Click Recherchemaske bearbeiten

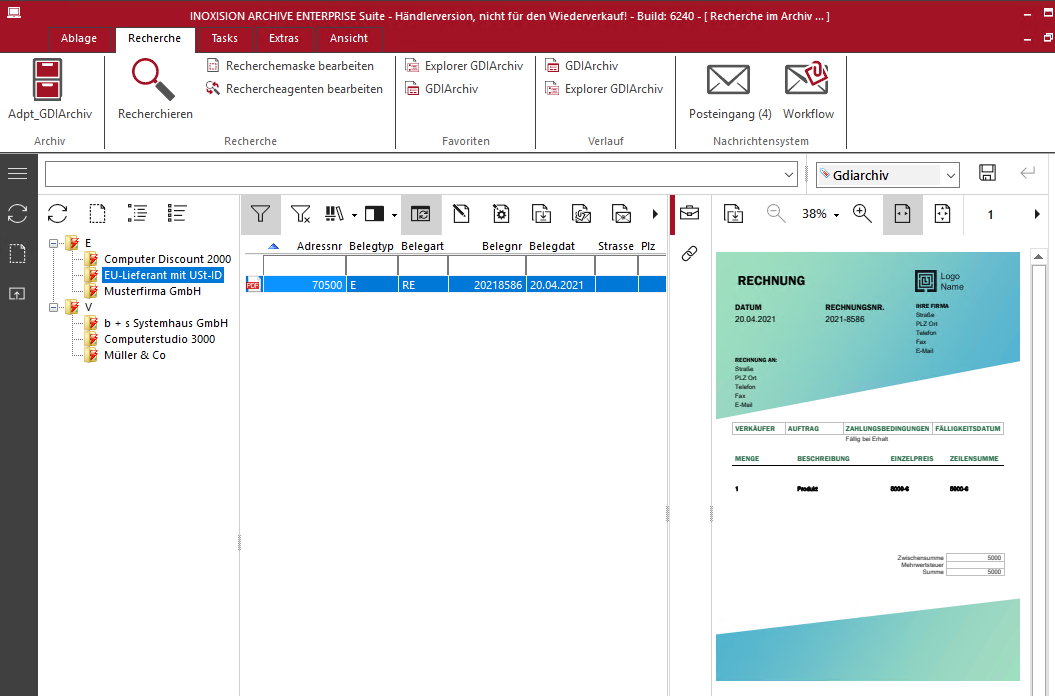point(299,66)
